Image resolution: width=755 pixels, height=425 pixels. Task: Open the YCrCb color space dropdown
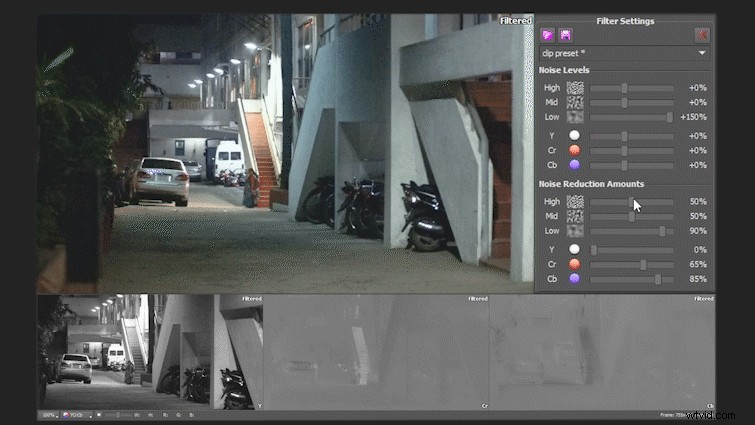77,415
